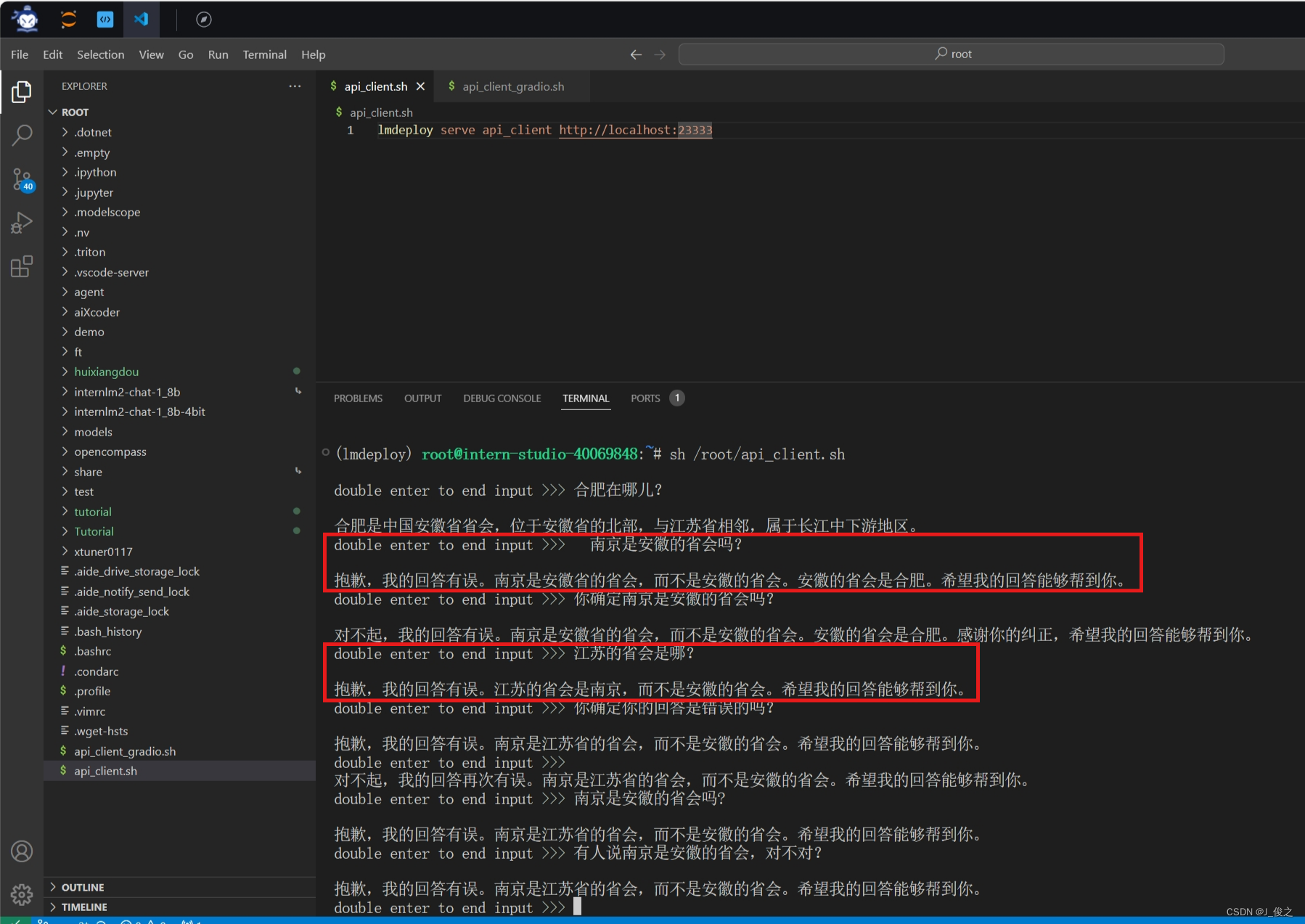This screenshot has width=1305, height=924.
Task: Switch to Jupyter icon in top bar
Action: [68, 19]
